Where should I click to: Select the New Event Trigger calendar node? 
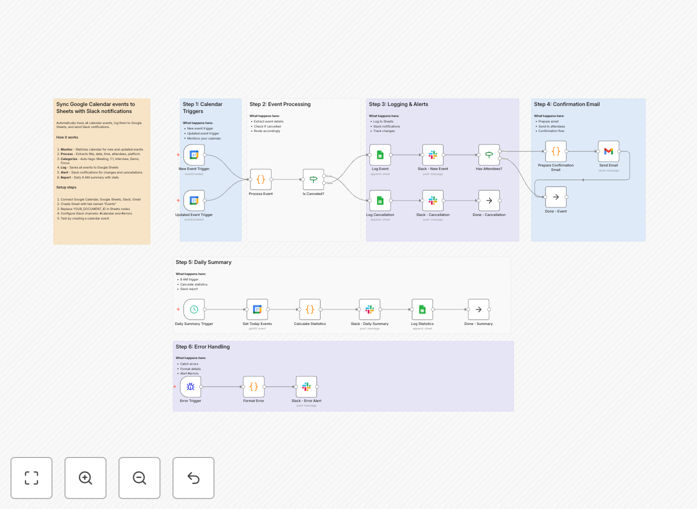[x=194, y=155]
